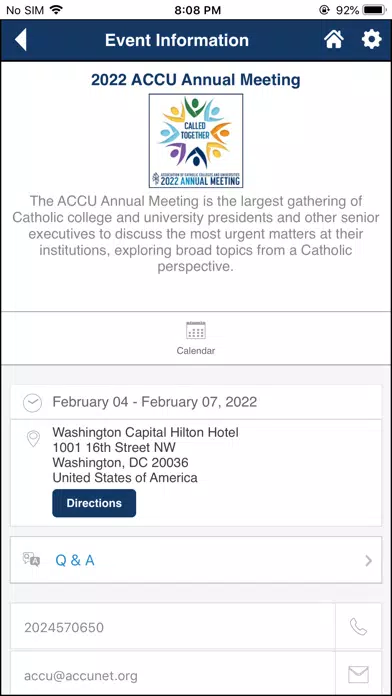
Task: Tap the location pin icon
Action: [x=33, y=438]
